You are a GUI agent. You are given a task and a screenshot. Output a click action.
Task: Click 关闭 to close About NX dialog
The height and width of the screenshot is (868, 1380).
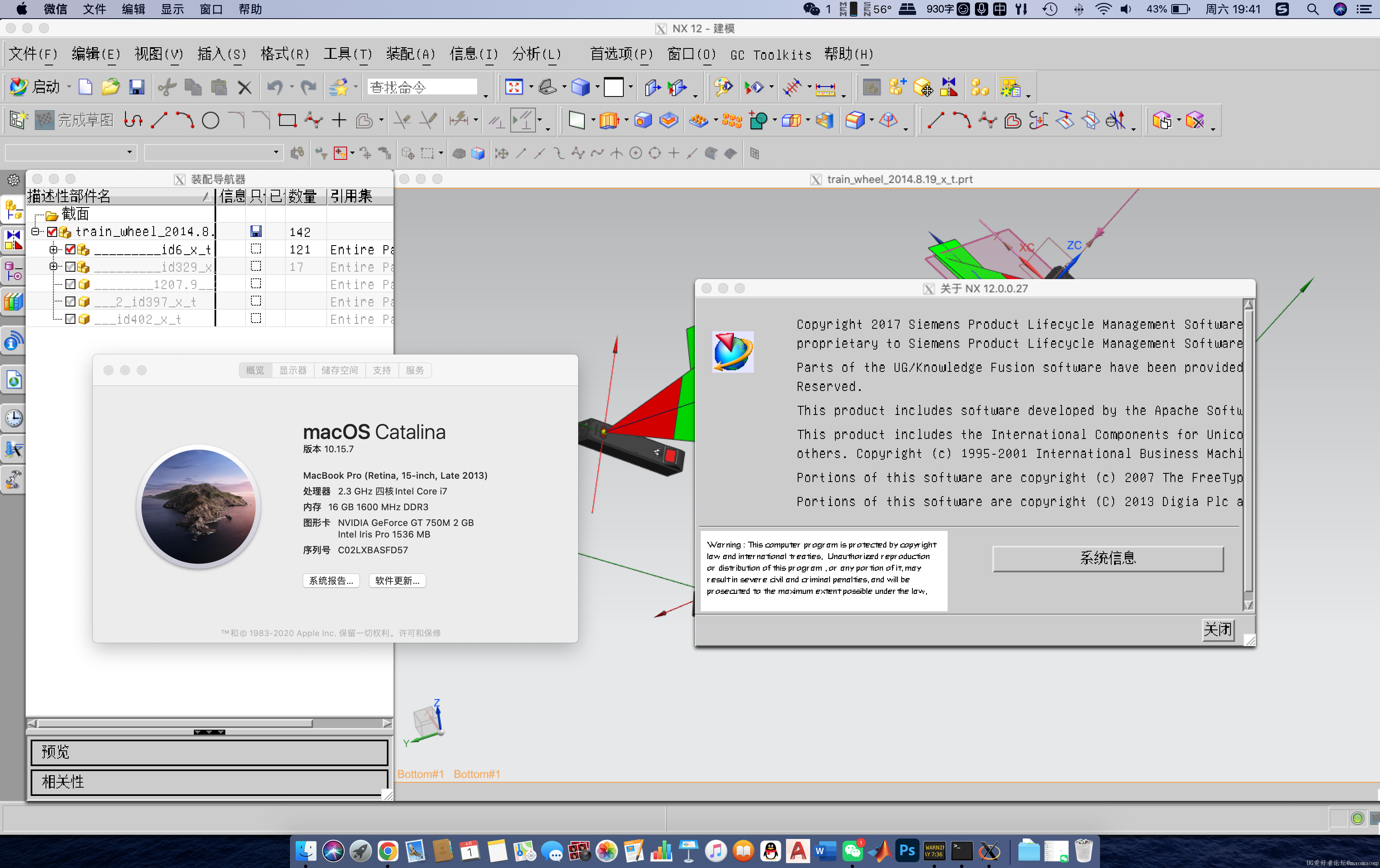(x=1217, y=629)
